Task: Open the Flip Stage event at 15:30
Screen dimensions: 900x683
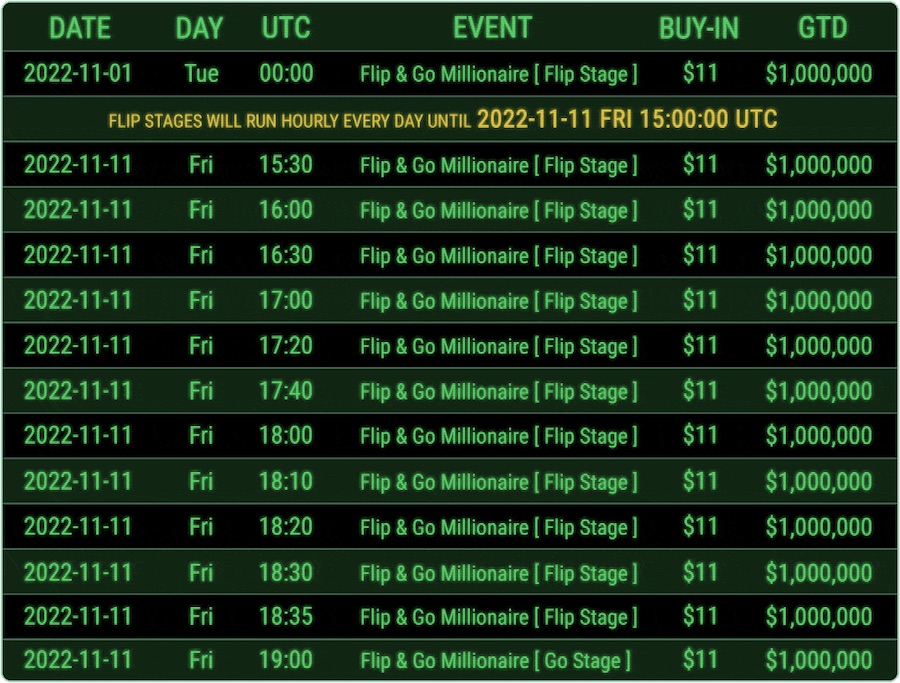Action: pyautogui.click(x=498, y=165)
